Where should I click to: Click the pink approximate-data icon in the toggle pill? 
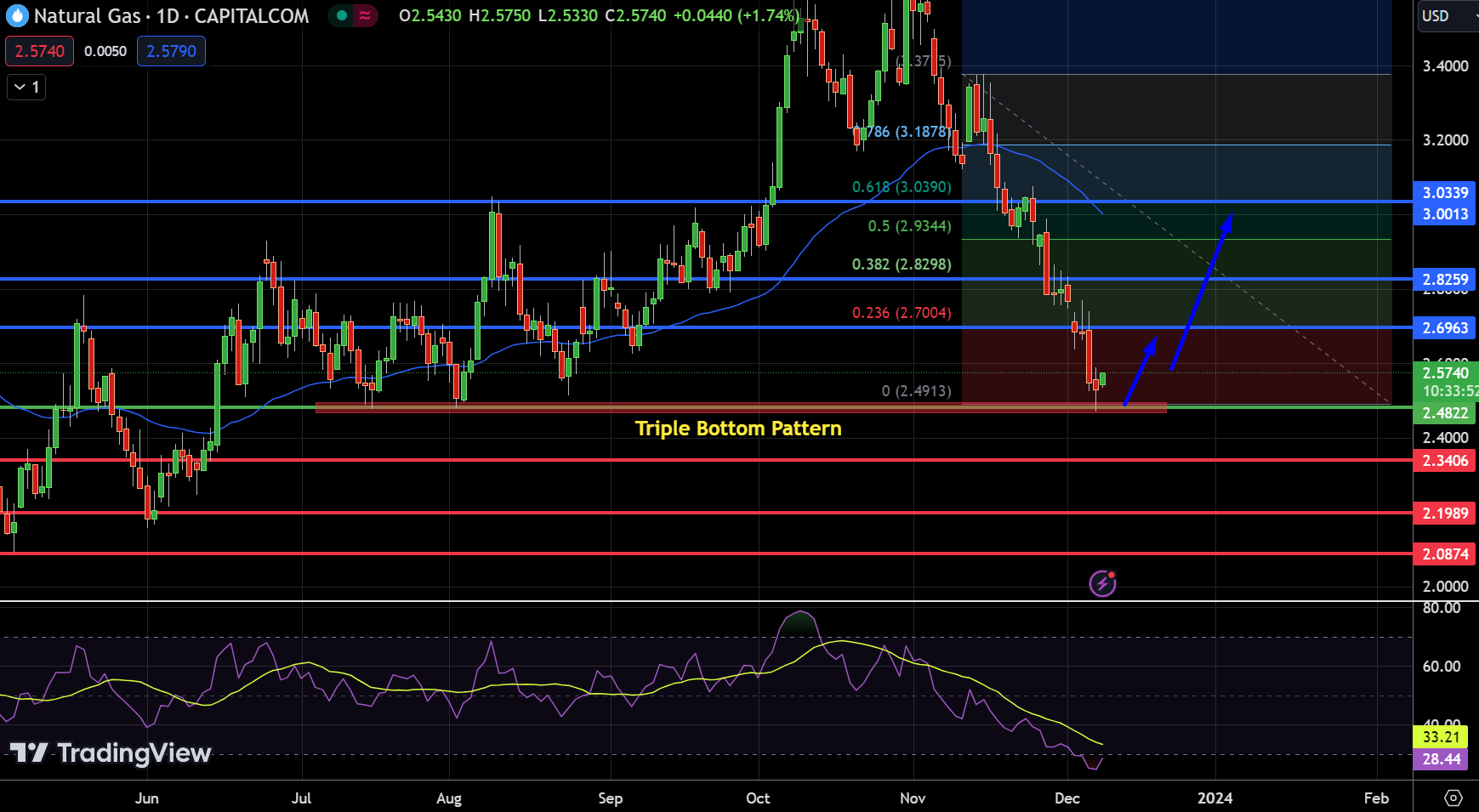coord(363,15)
